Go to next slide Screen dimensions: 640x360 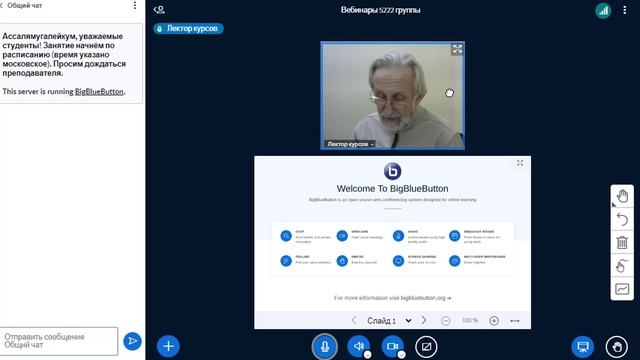click(424, 320)
